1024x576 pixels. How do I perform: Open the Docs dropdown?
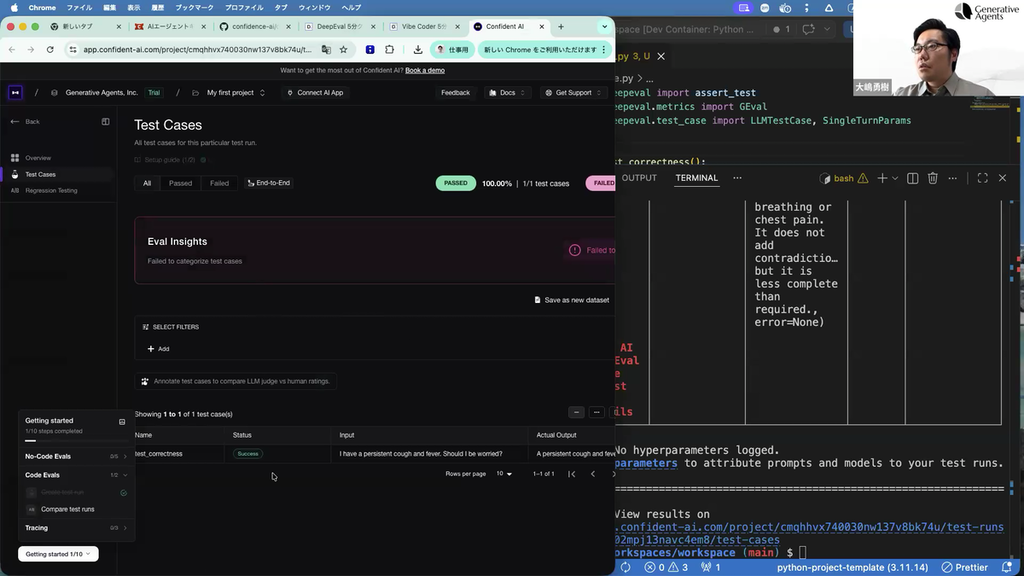coord(507,93)
